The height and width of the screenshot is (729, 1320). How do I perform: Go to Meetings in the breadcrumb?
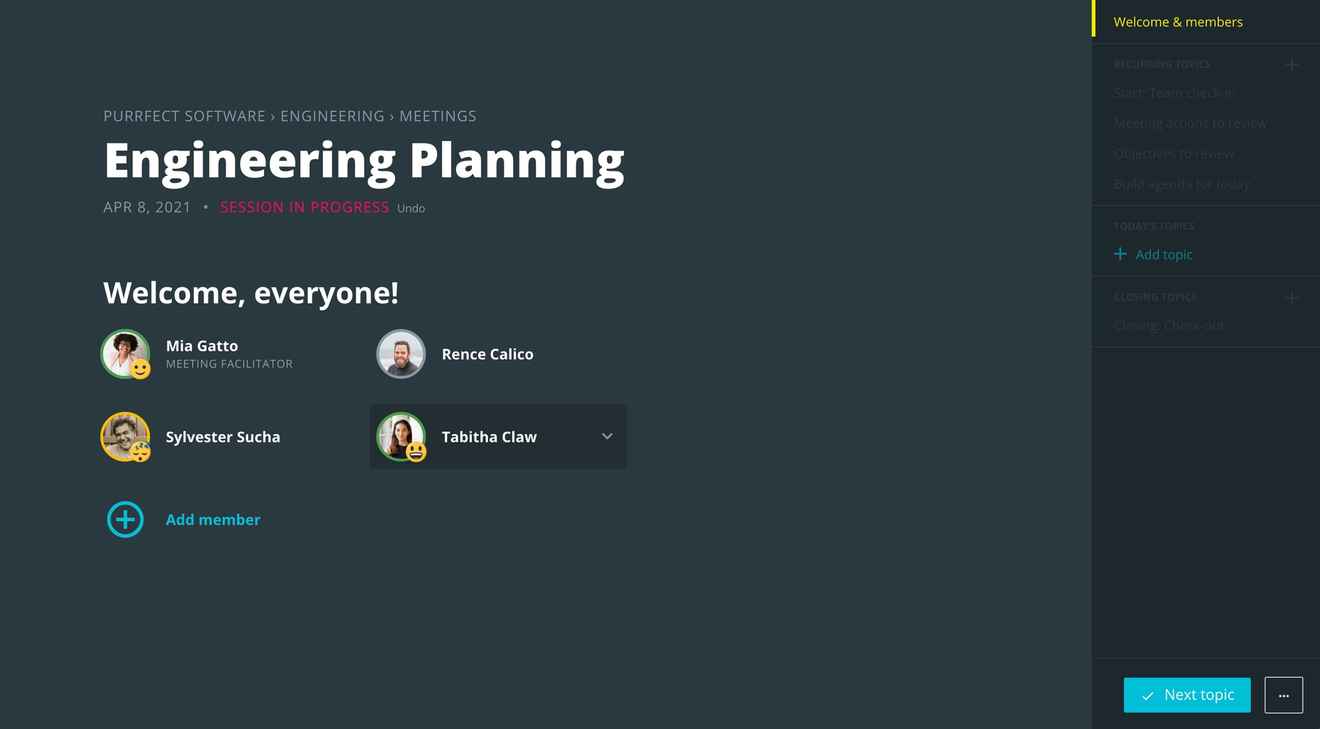pyautogui.click(x=438, y=116)
